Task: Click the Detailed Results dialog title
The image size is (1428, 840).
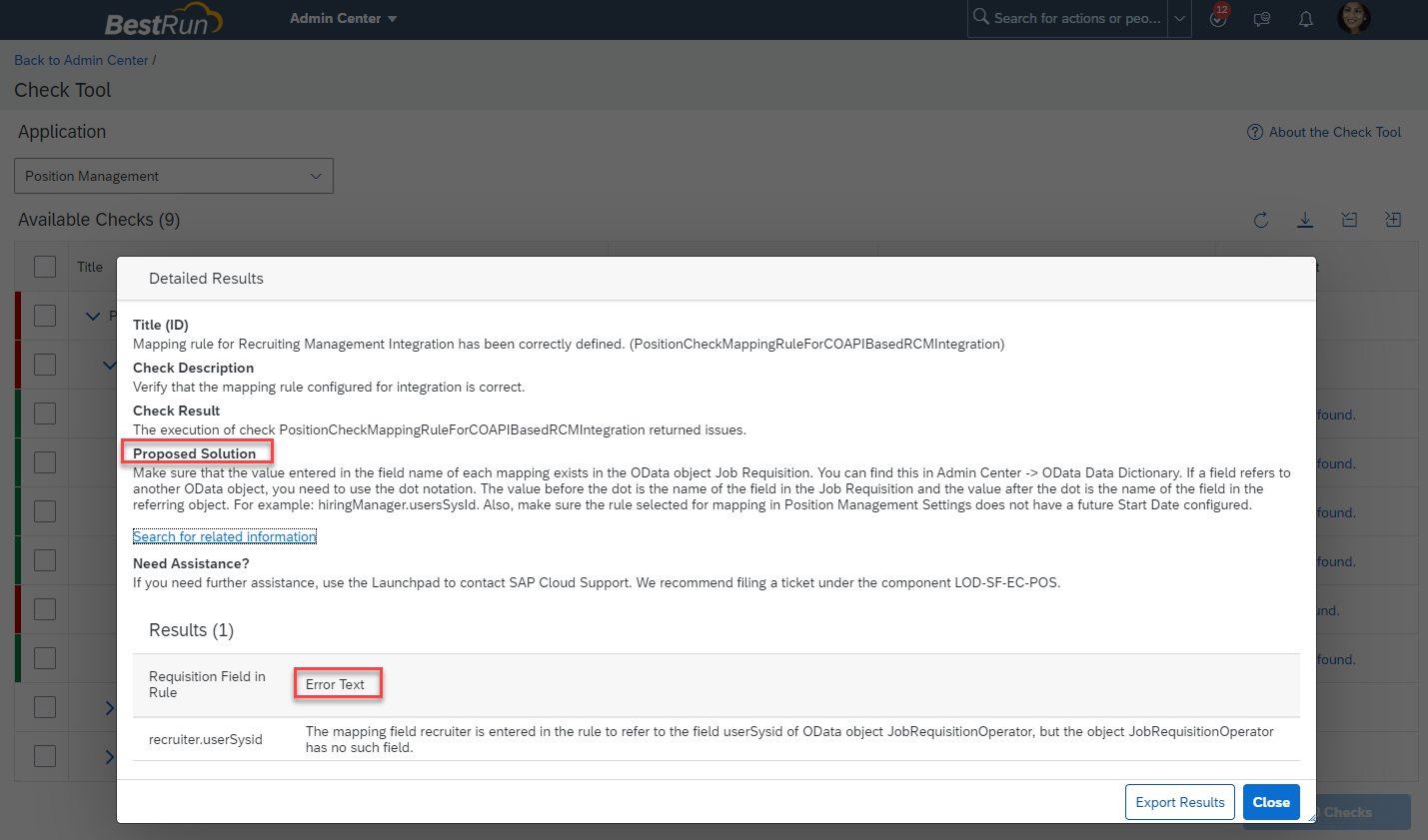Action: click(206, 279)
